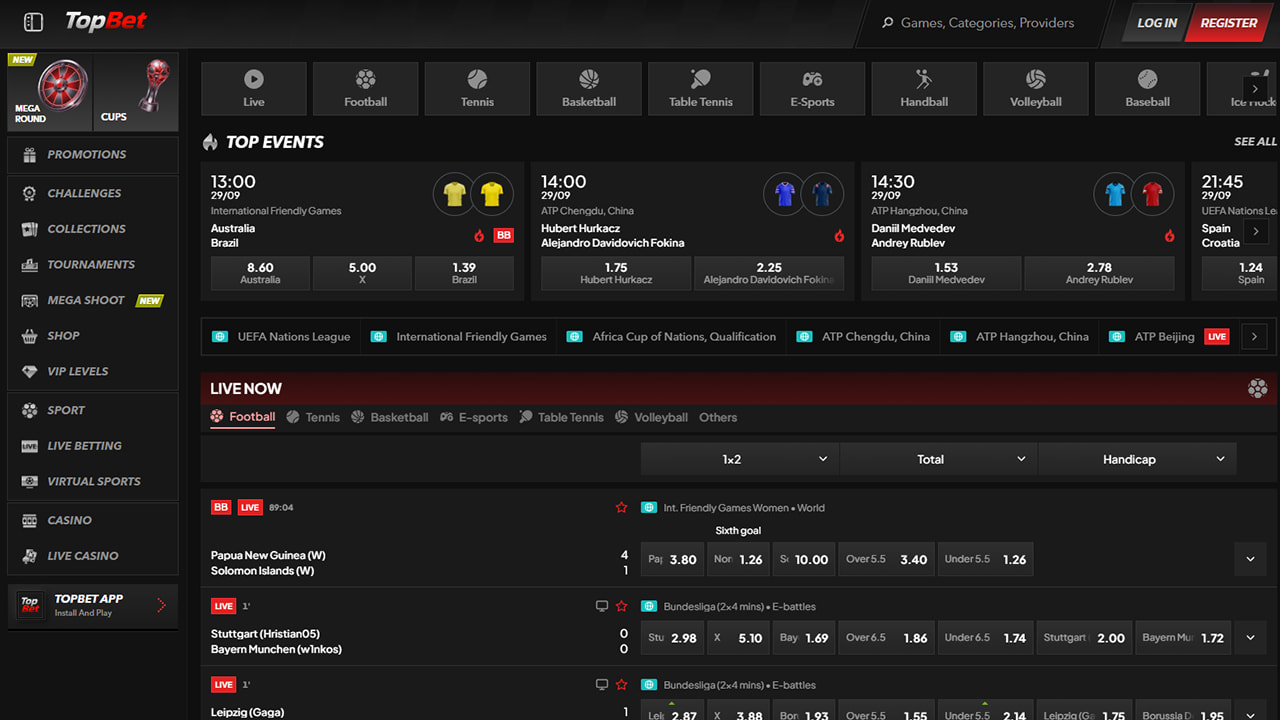
Task: Switch Live Now to Basketball tab
Action: [390, 417]
